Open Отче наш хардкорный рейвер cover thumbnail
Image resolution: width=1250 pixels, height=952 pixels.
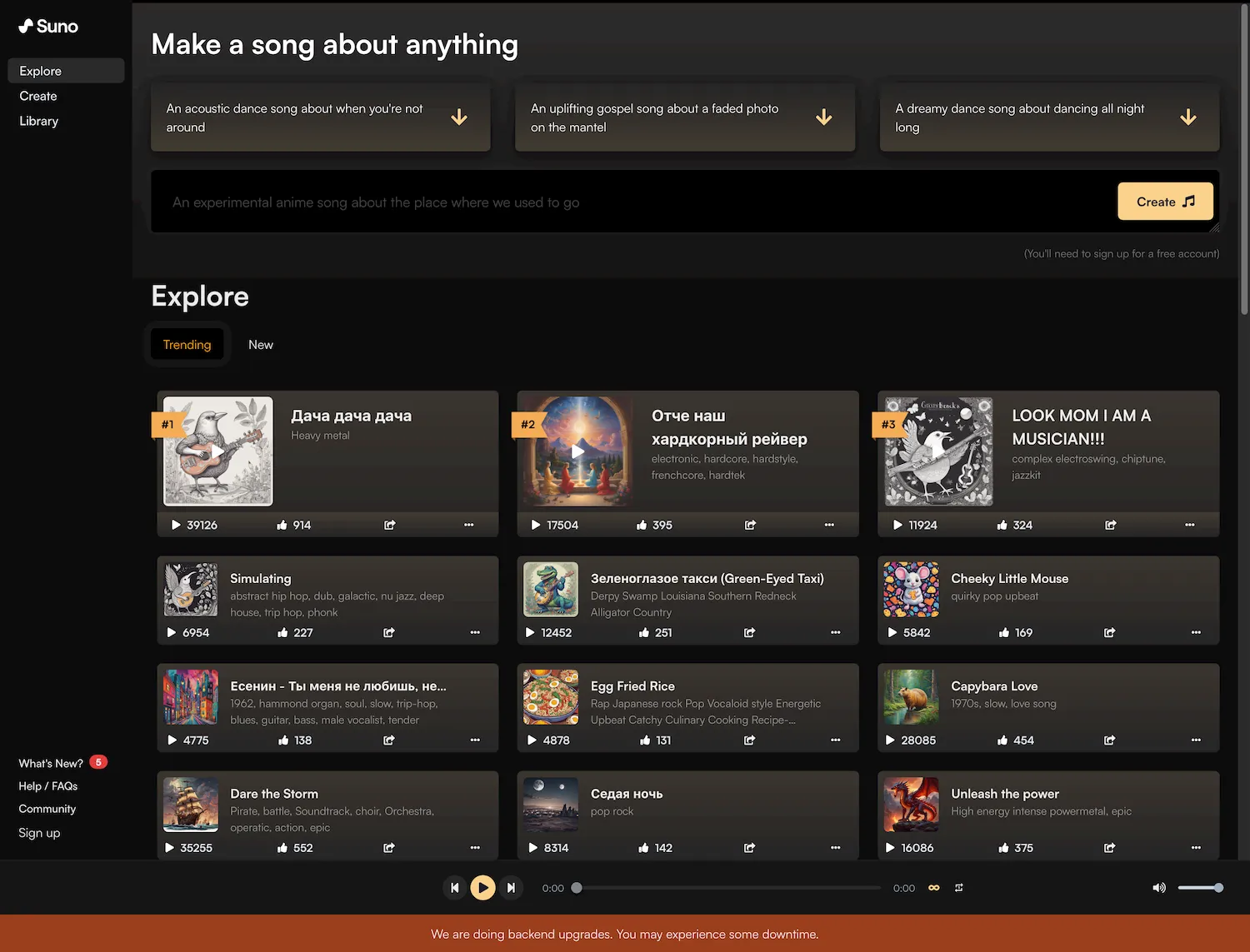click(578, 451)
